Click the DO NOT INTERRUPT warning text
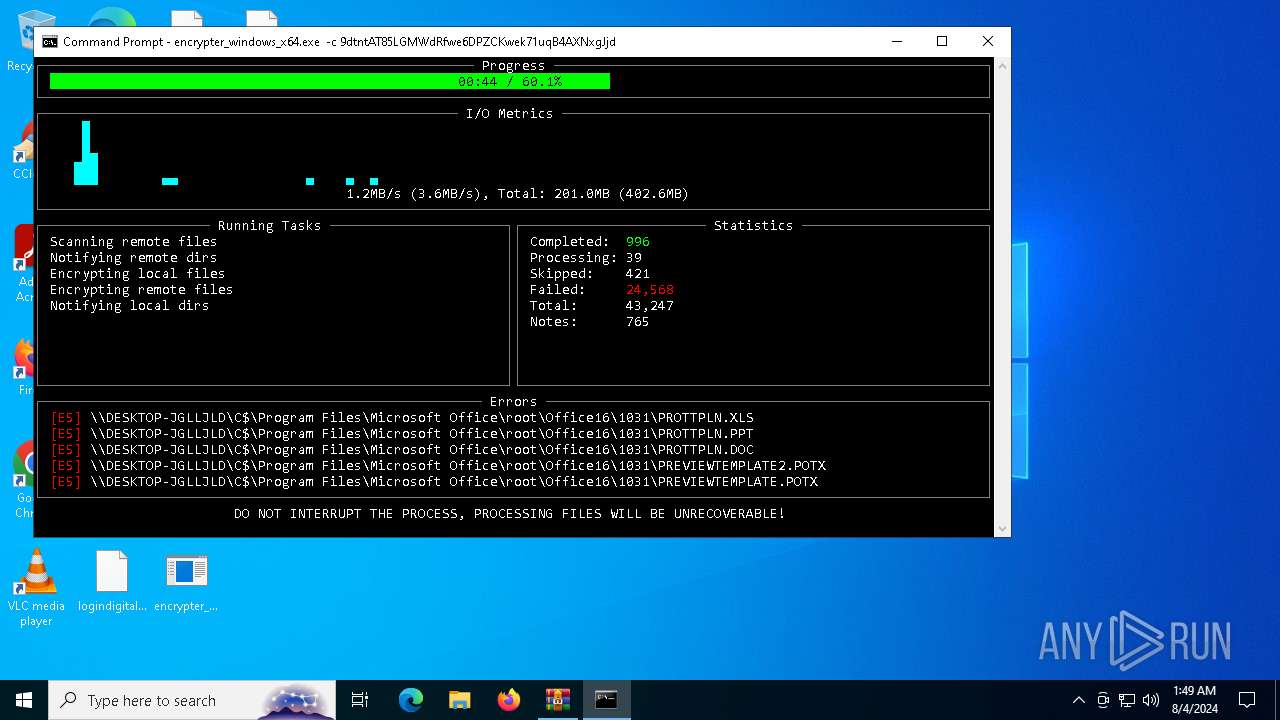The width and height of the screenshot is (1280, 720). [x=510, y=513]
